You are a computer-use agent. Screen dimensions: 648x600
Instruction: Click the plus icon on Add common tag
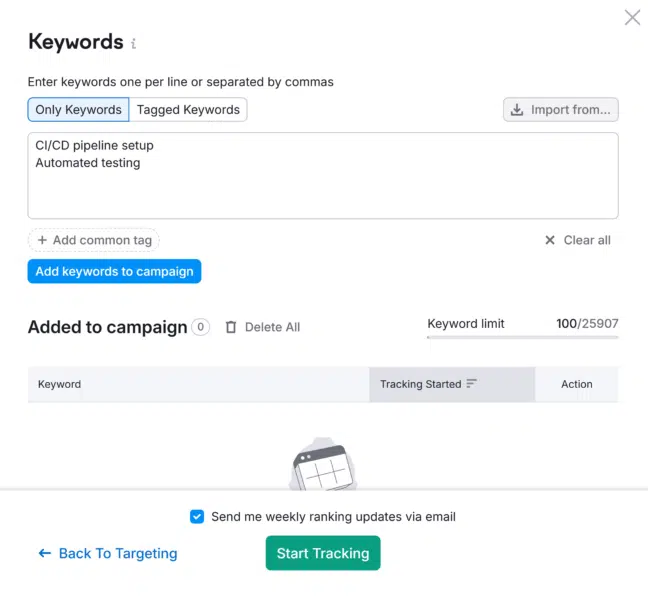(42, 240)
